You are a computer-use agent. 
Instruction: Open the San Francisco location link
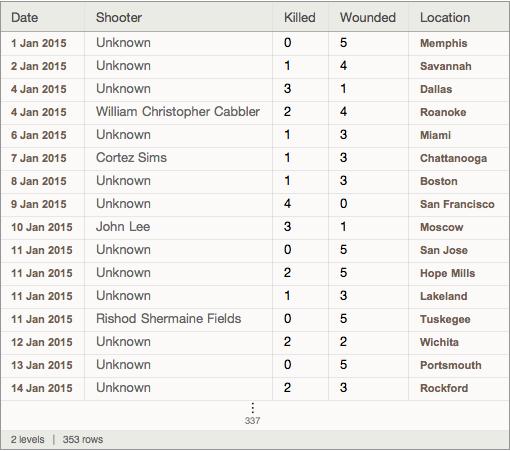coord(457,204)
